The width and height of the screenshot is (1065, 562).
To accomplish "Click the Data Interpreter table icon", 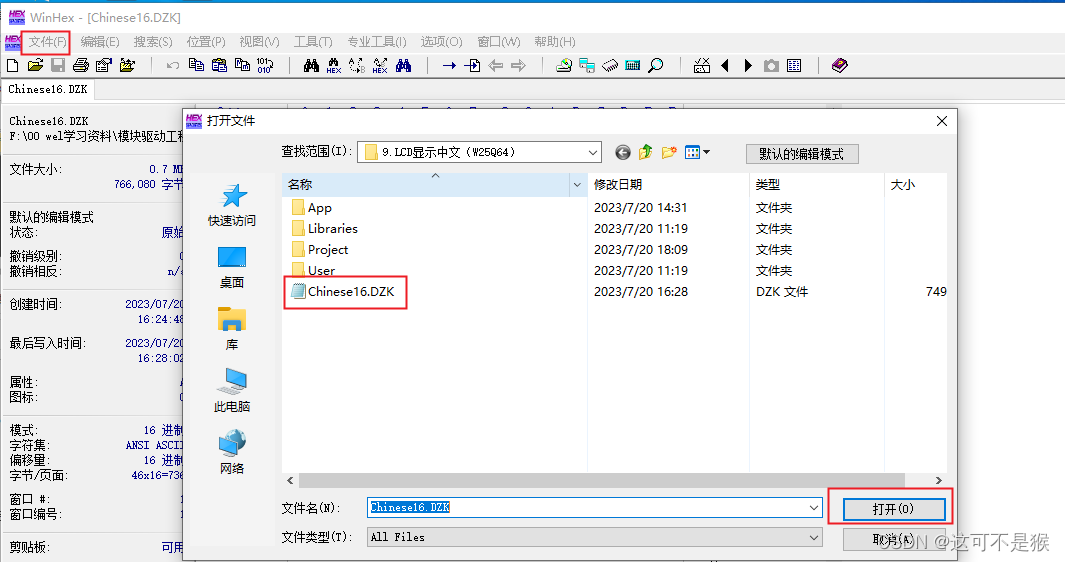I will coord(794,65).
